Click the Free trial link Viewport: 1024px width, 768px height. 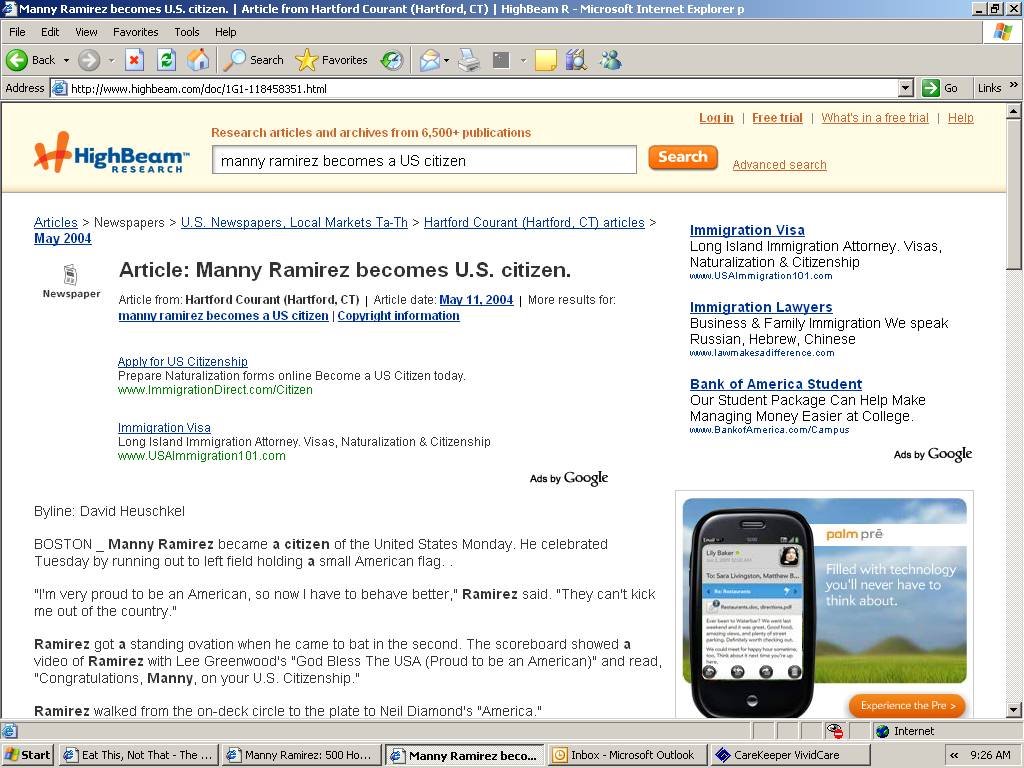coord(777,118)
